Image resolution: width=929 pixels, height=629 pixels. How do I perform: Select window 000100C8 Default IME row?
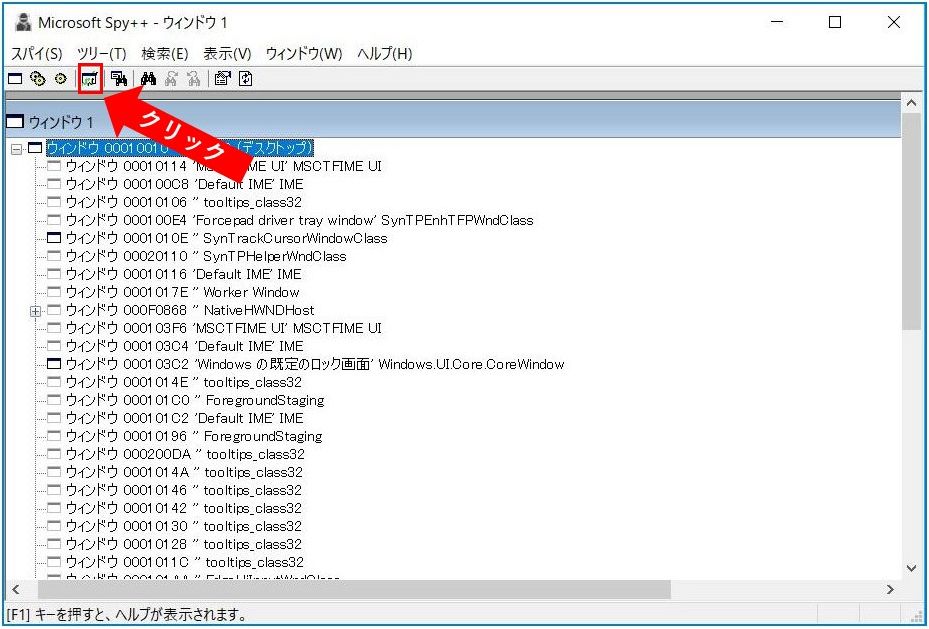184,184
